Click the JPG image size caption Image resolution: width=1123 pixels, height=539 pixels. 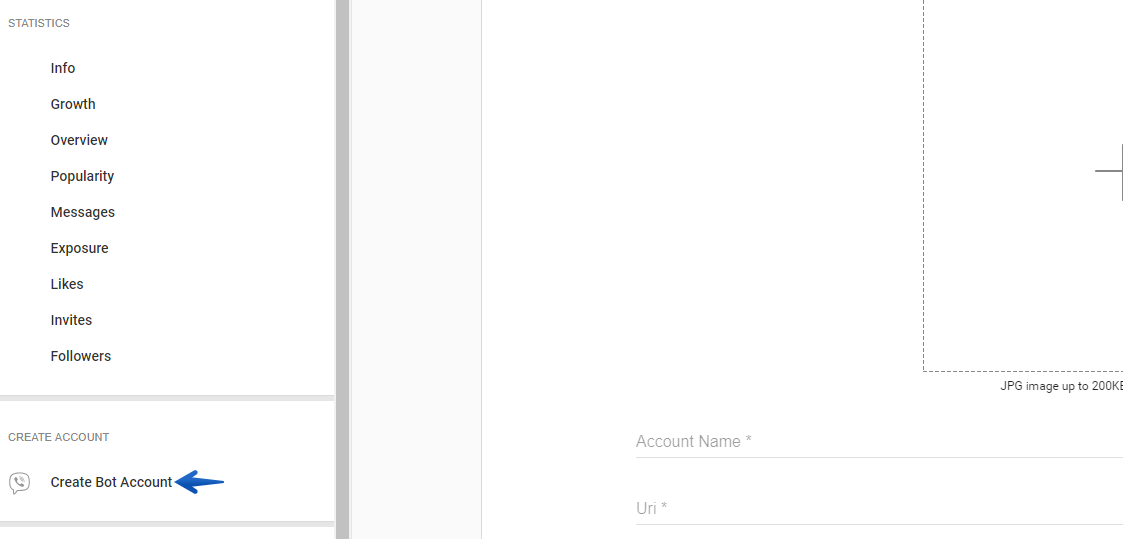1061,386
